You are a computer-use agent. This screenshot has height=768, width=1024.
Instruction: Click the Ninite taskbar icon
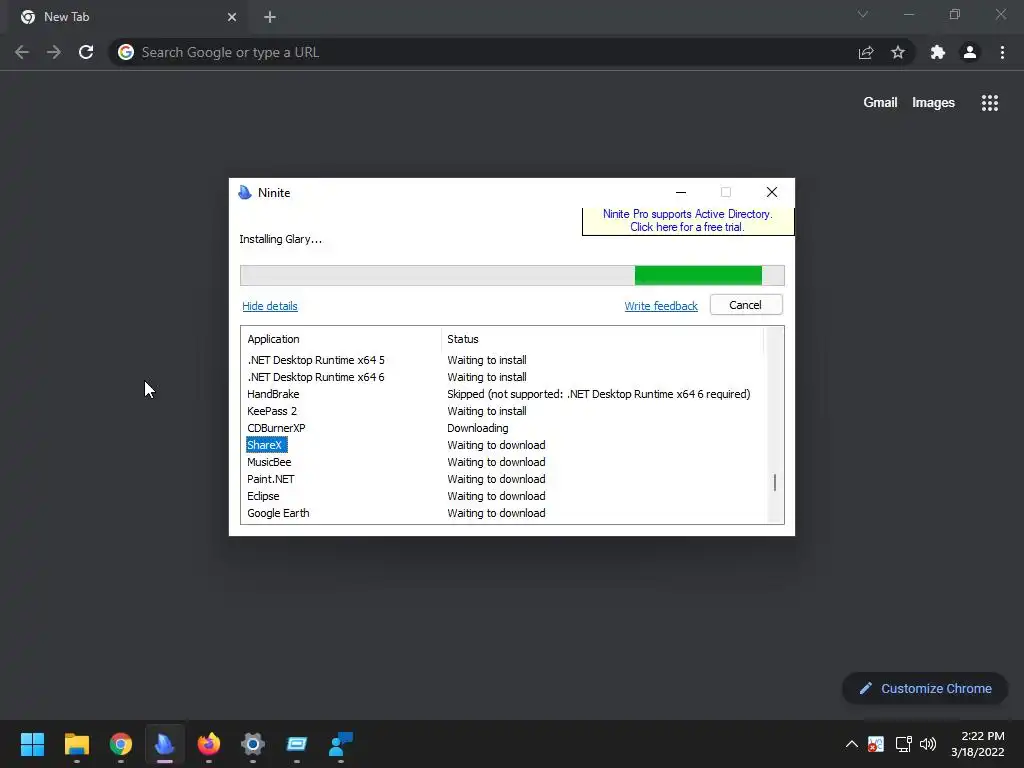[165, 744]
